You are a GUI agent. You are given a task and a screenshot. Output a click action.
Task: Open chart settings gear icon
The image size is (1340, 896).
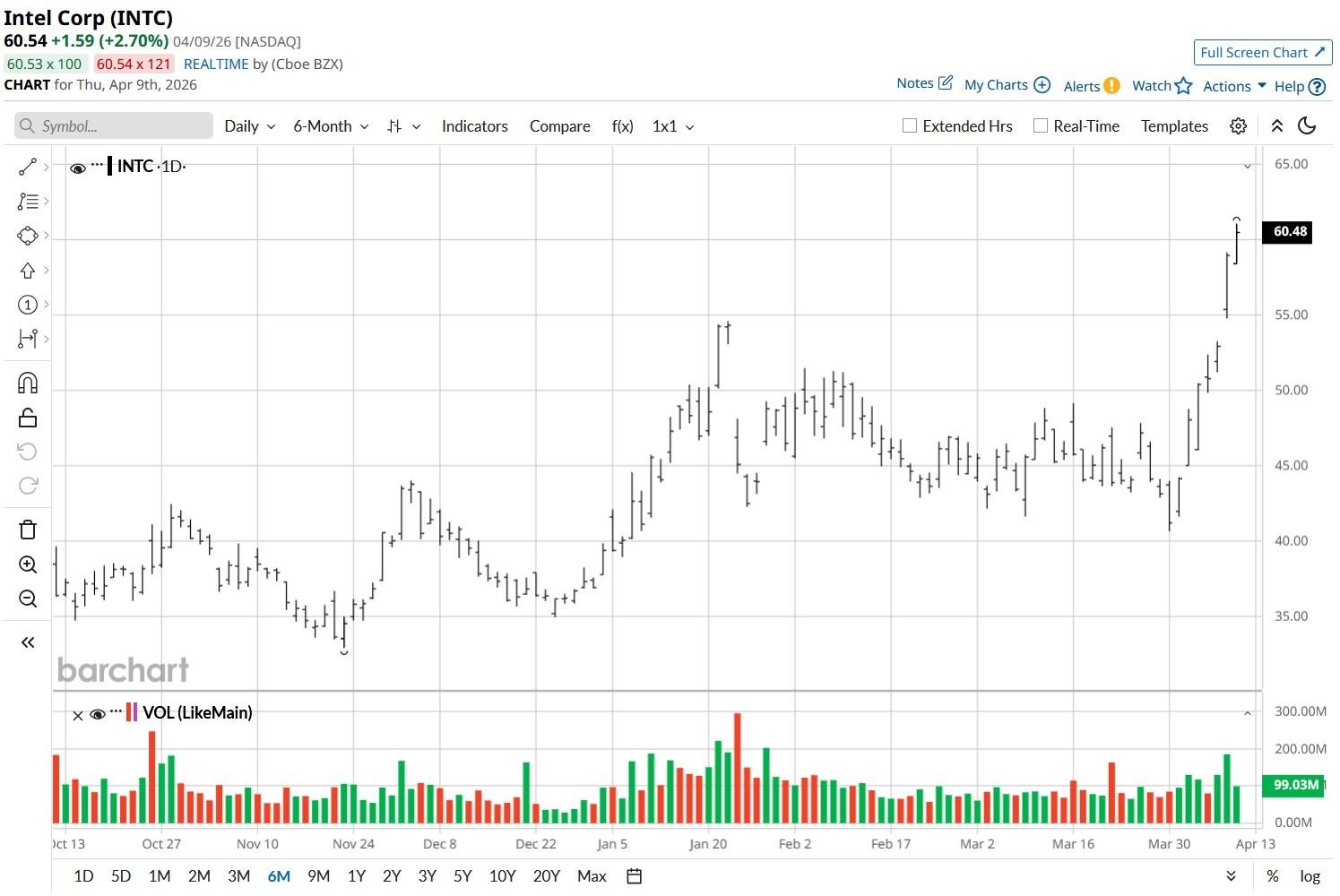coord(1238,126)
